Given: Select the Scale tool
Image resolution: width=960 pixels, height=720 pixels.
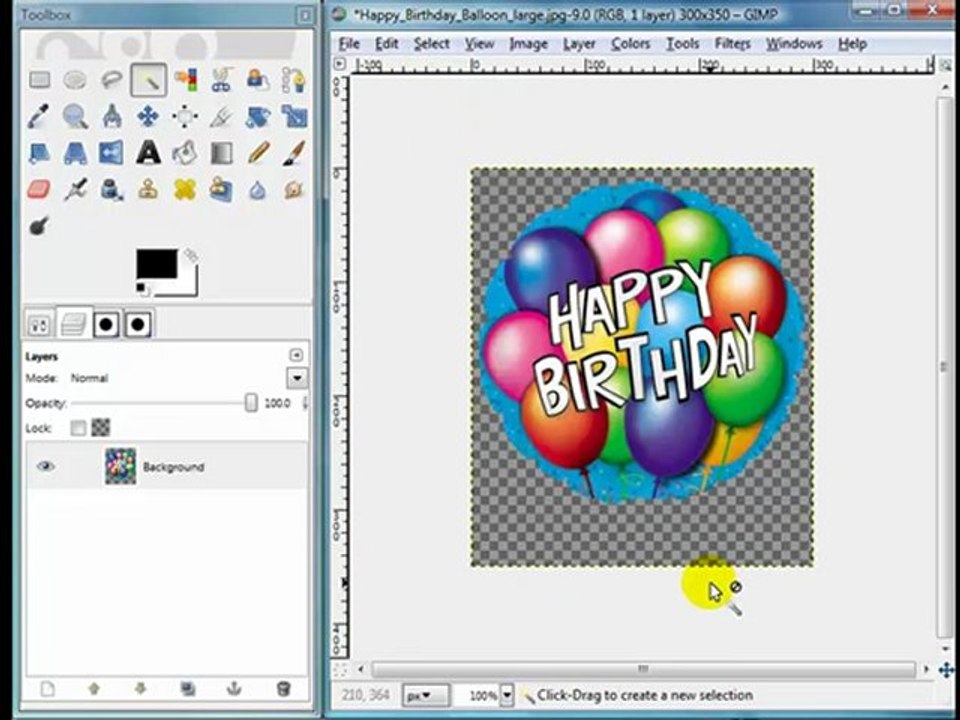Looking at the screenshot, I should coord(294,116).
